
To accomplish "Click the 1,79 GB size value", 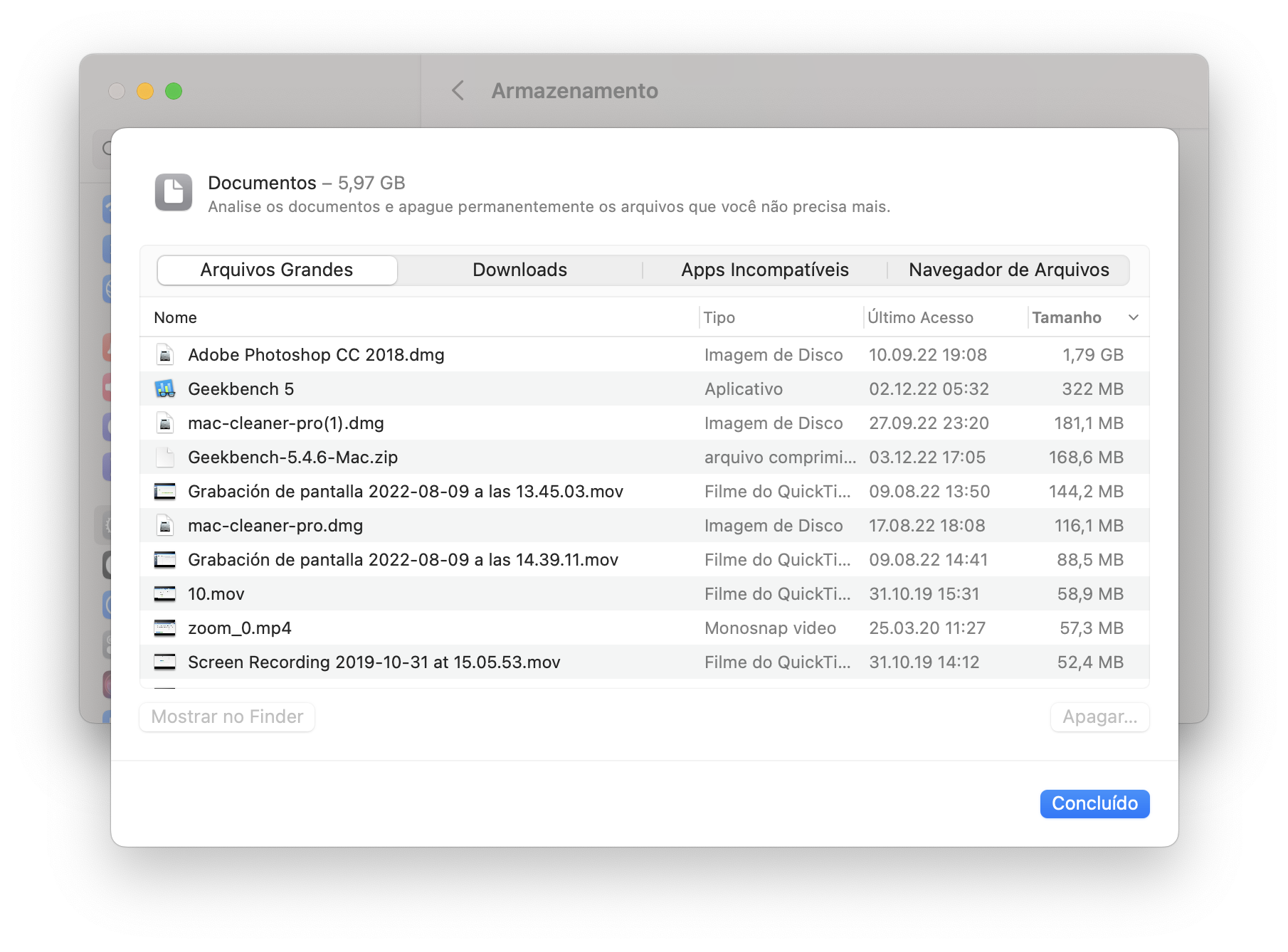I will [x=1093, y=354].
